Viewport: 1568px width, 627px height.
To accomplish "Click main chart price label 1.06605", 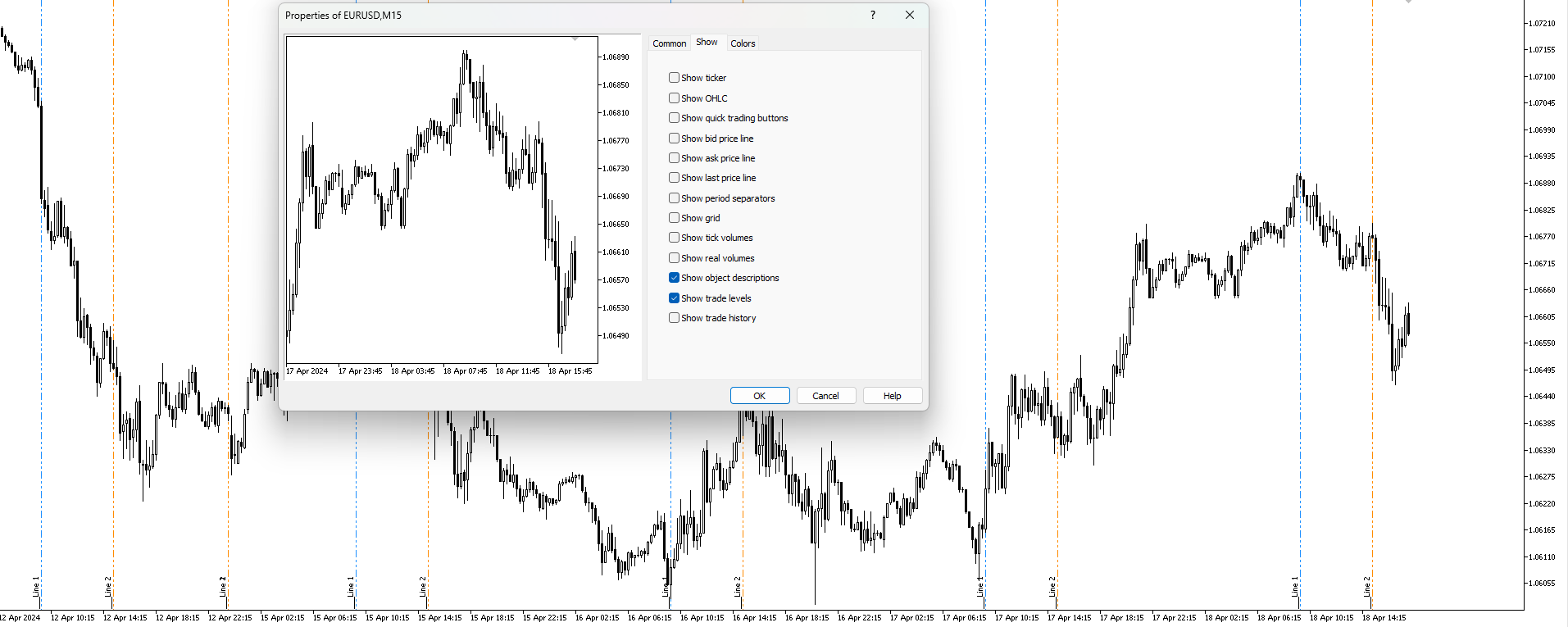I will 1542,317.
